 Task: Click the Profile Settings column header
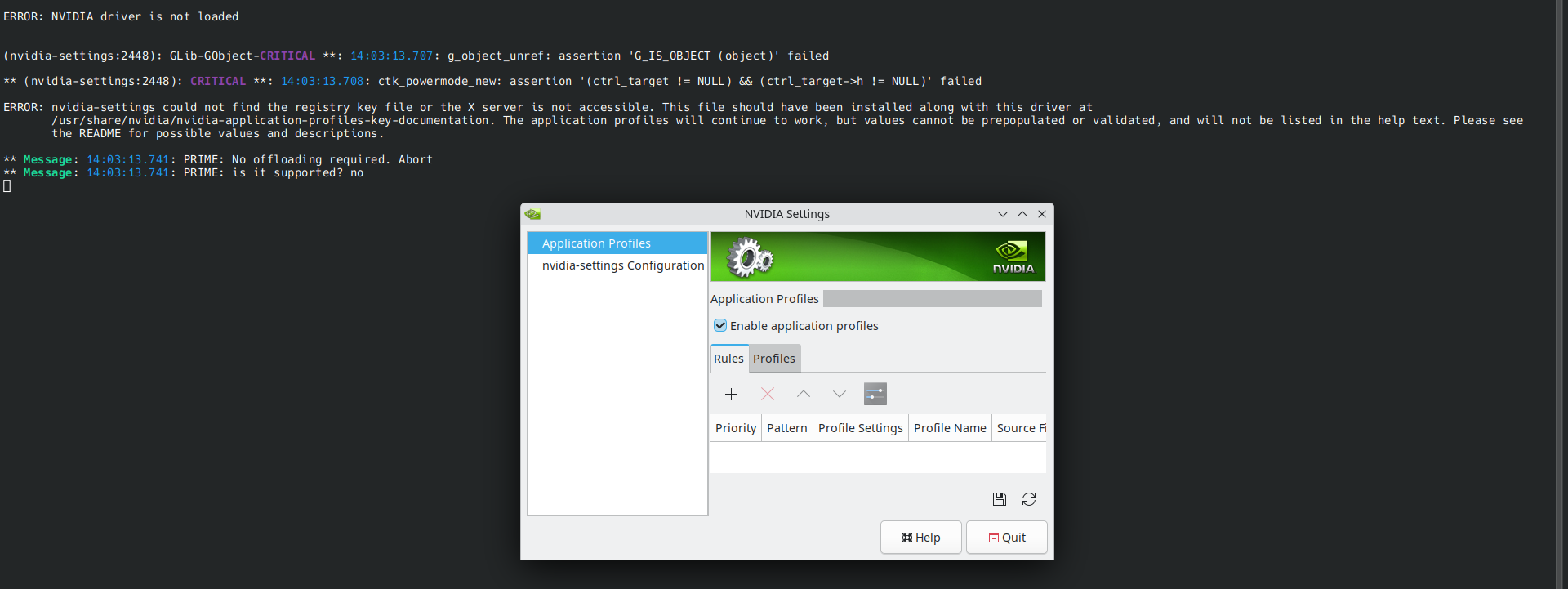coord(861,428)
